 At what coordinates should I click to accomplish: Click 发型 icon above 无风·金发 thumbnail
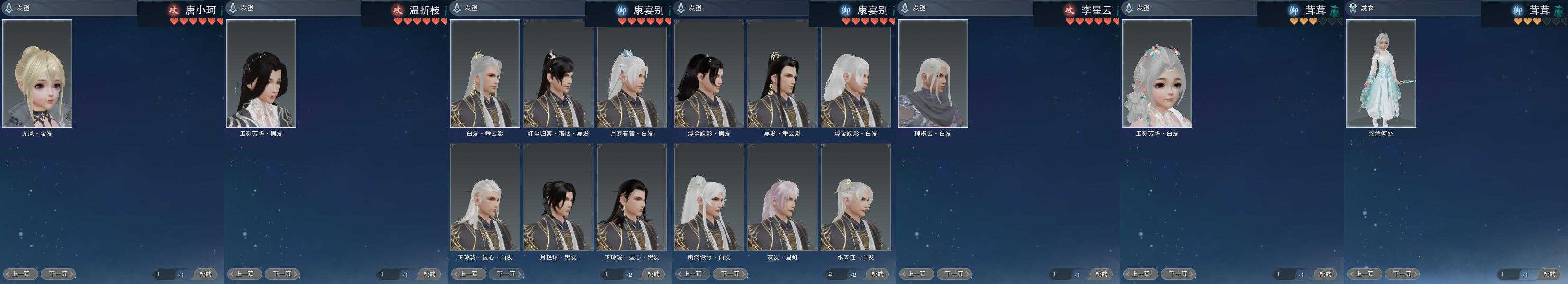tap(9, 8)
